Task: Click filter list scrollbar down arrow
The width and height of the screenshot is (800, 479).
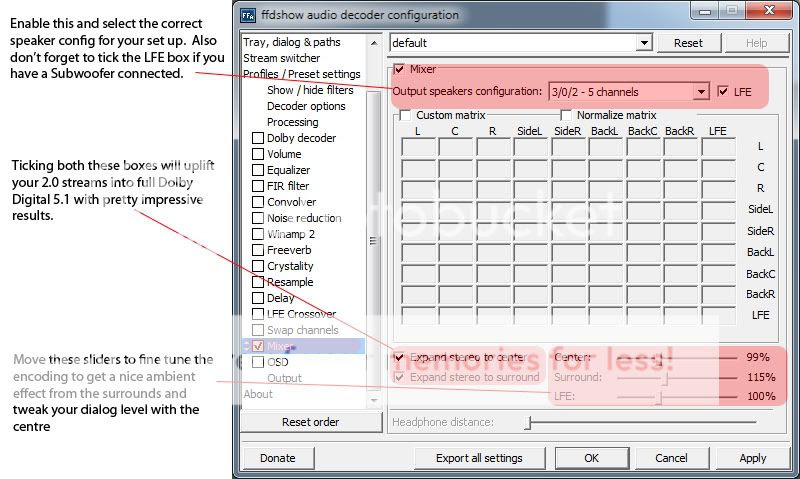Action: pyautogui.click(x=374, y=400)
